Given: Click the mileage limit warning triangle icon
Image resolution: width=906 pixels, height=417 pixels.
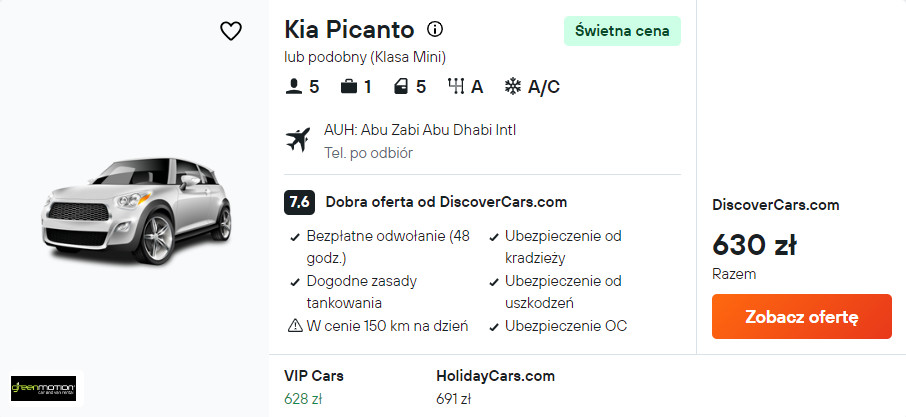Looking at the screenshot, I should [x=295, y=325].
